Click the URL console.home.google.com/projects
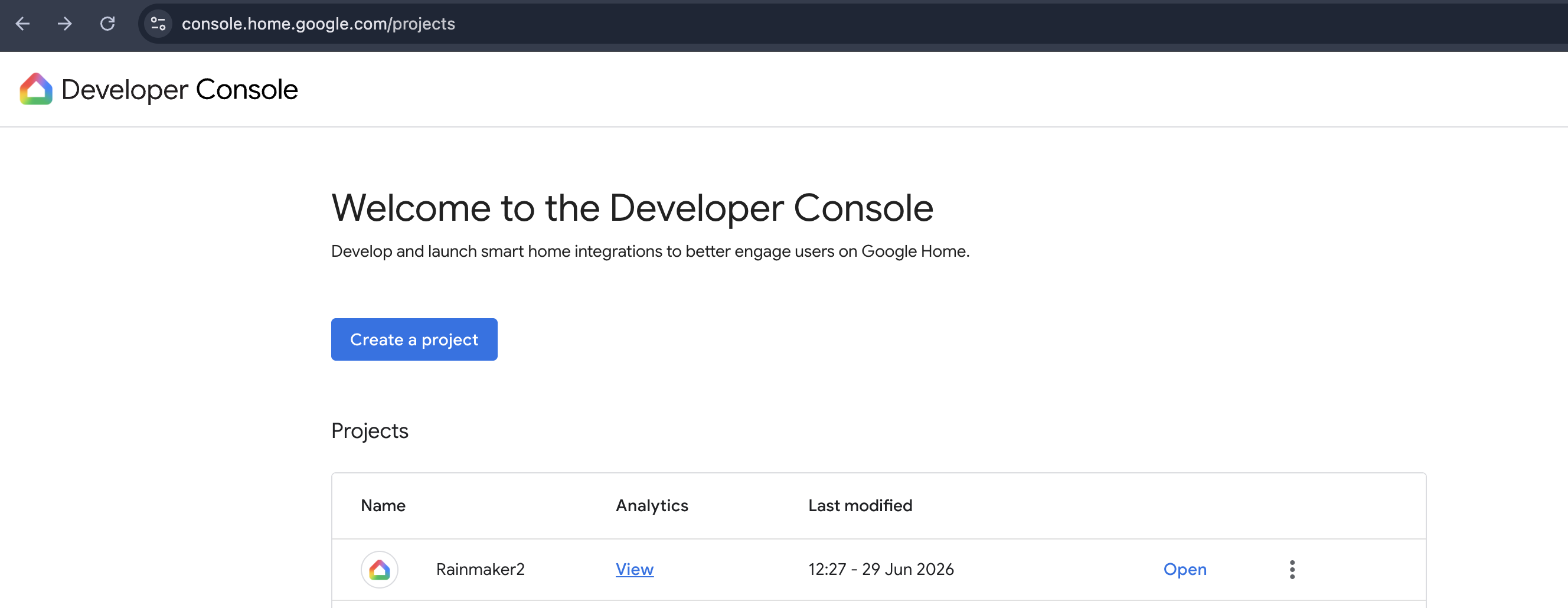Image resolution: width=1568 pixels, height=608 pixels. (318, 24)
